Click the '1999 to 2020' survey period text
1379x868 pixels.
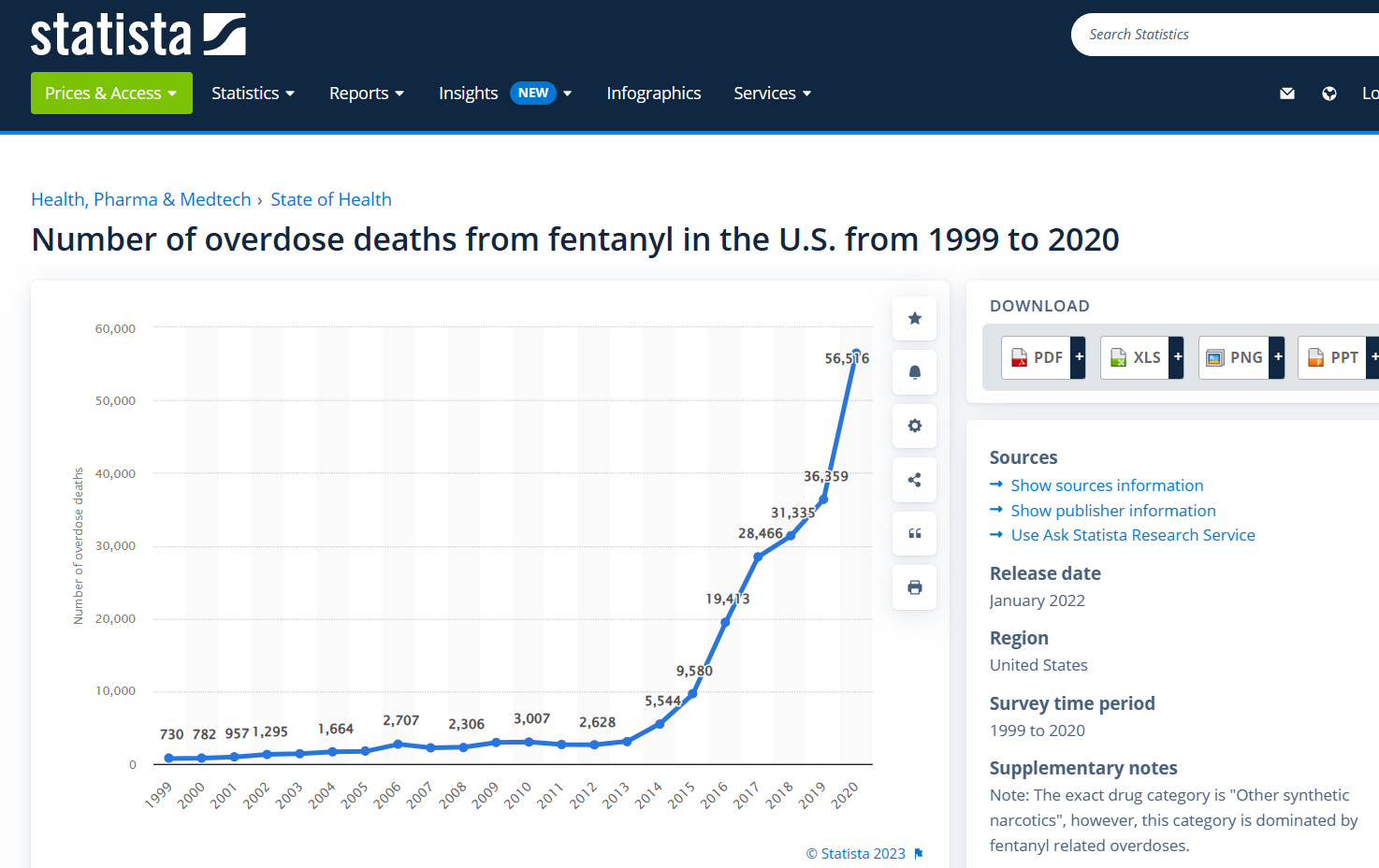pyautogui.click(x=1038, y=731)
